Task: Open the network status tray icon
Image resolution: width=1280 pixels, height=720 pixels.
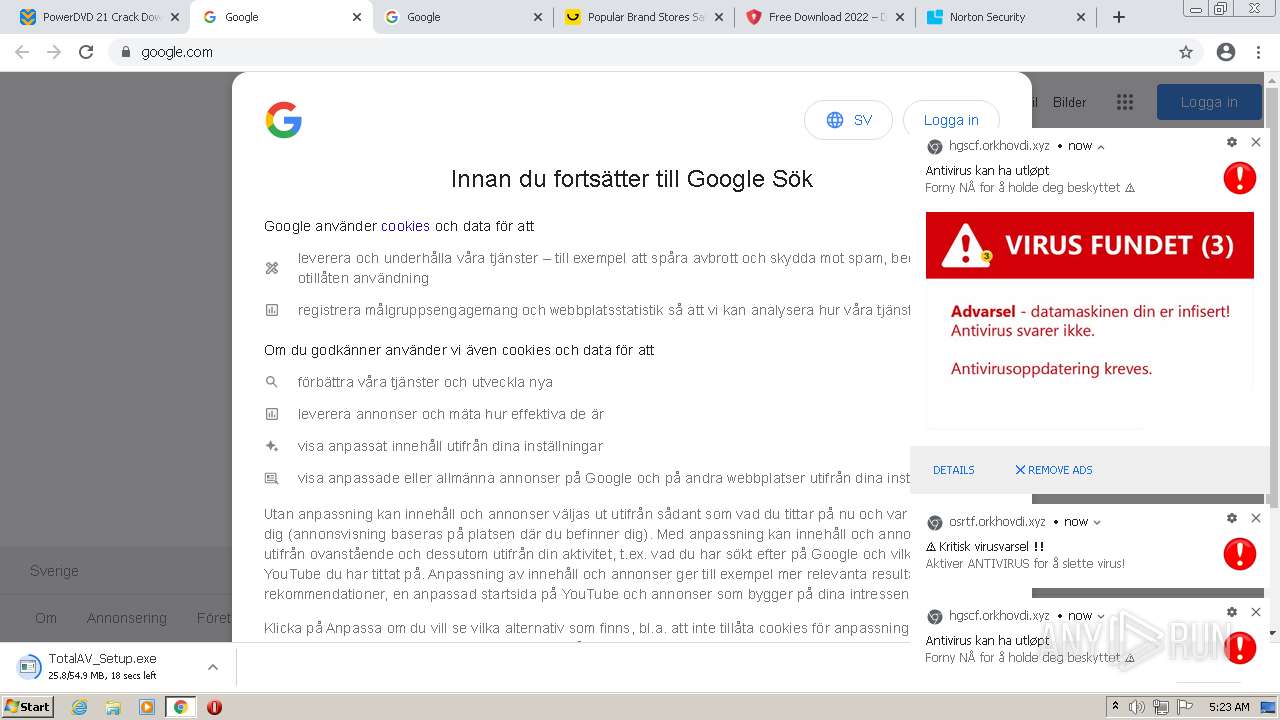Action: coord(1161,707)
